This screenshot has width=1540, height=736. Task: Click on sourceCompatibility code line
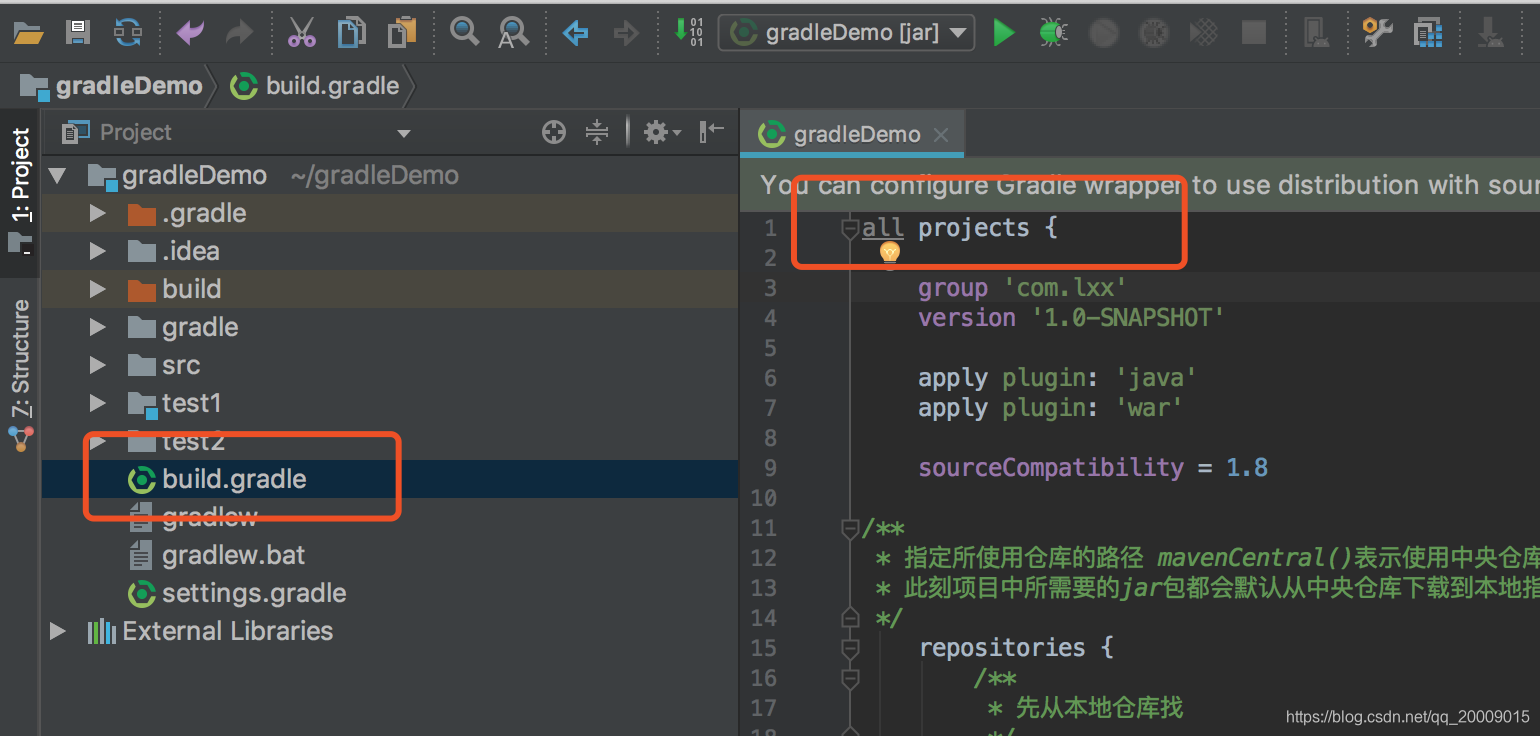1093,468
